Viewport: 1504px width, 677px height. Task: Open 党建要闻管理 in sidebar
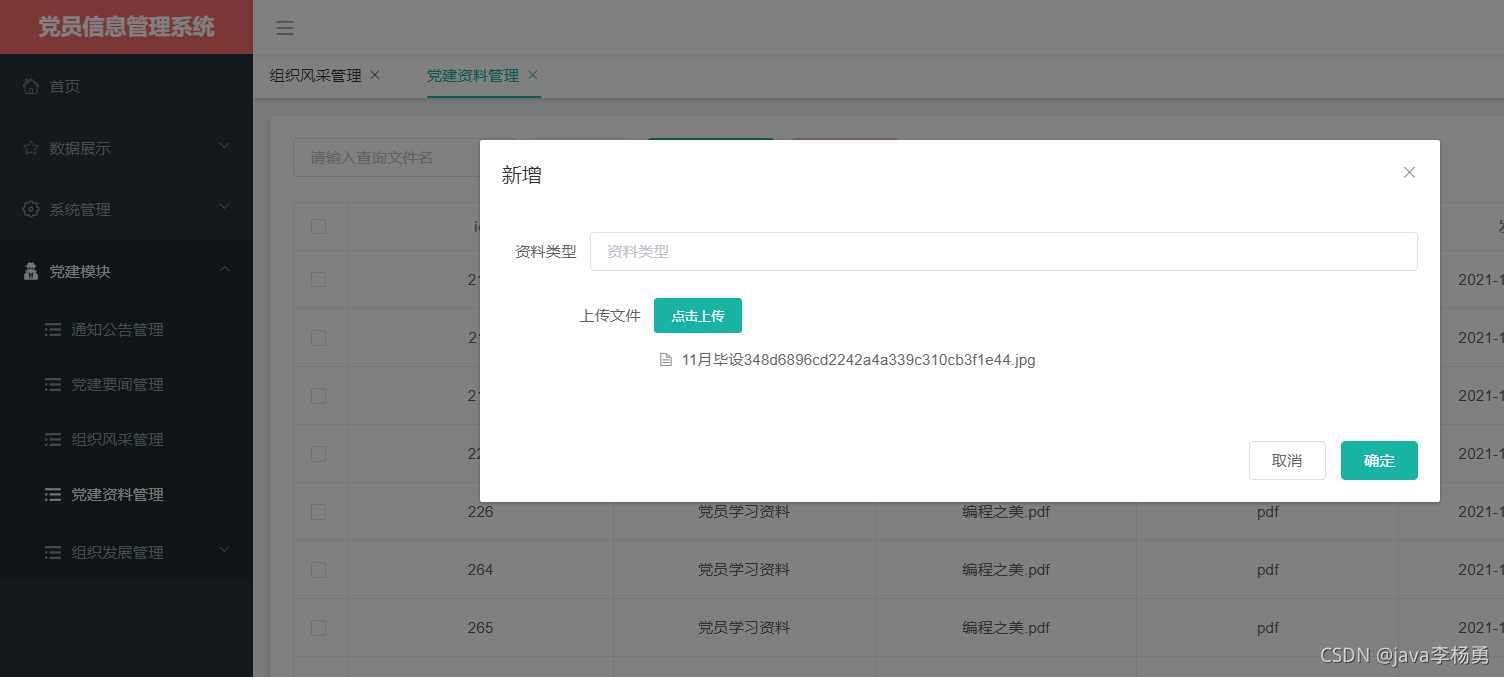(x=126, y=385)
